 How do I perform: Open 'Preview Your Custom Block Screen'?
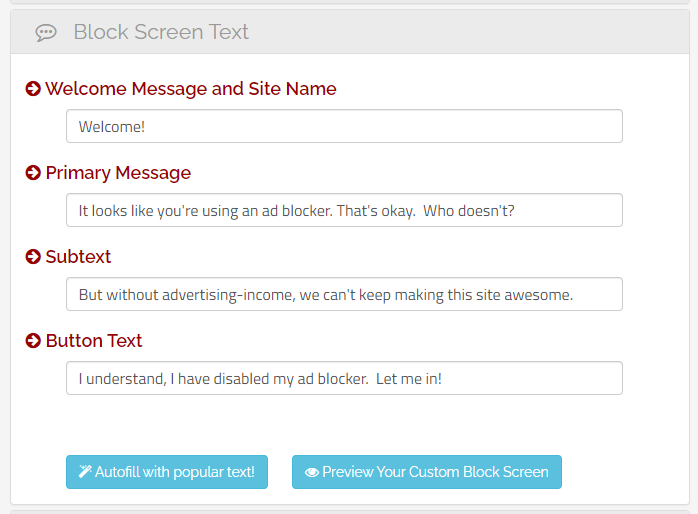click(x=426, y=472)
